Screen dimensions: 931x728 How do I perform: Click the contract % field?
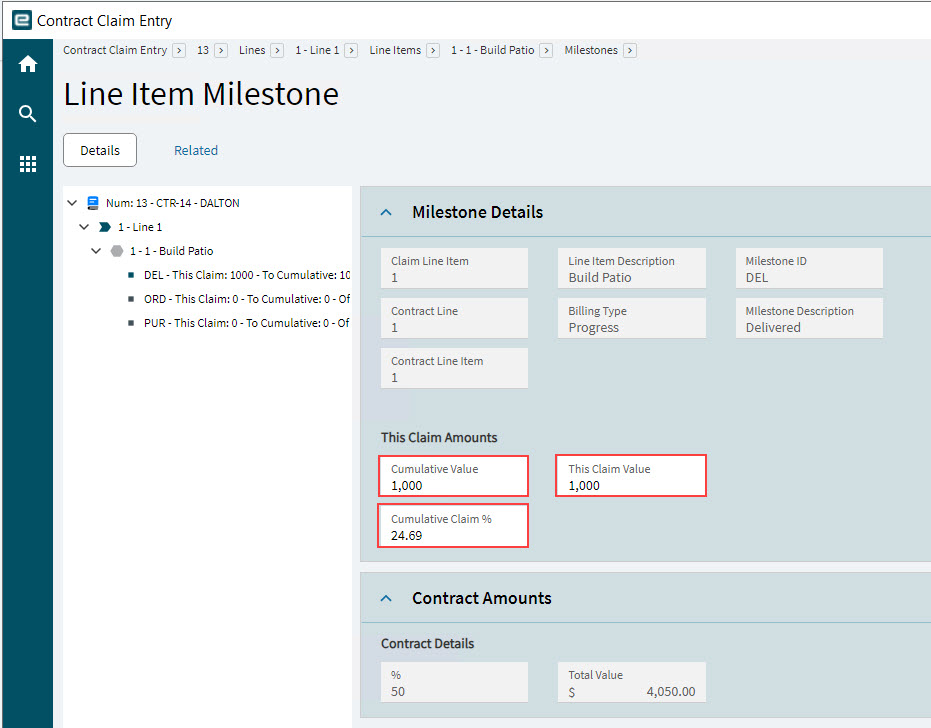point(454,682)
